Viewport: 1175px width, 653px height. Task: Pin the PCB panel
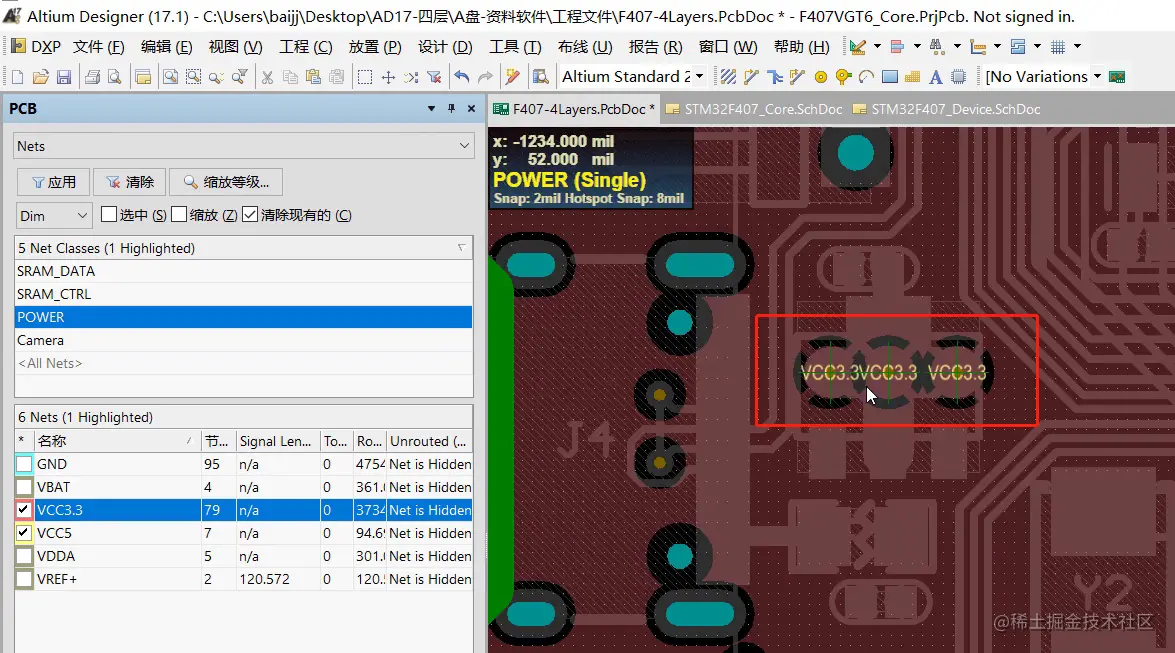point(451,109)
